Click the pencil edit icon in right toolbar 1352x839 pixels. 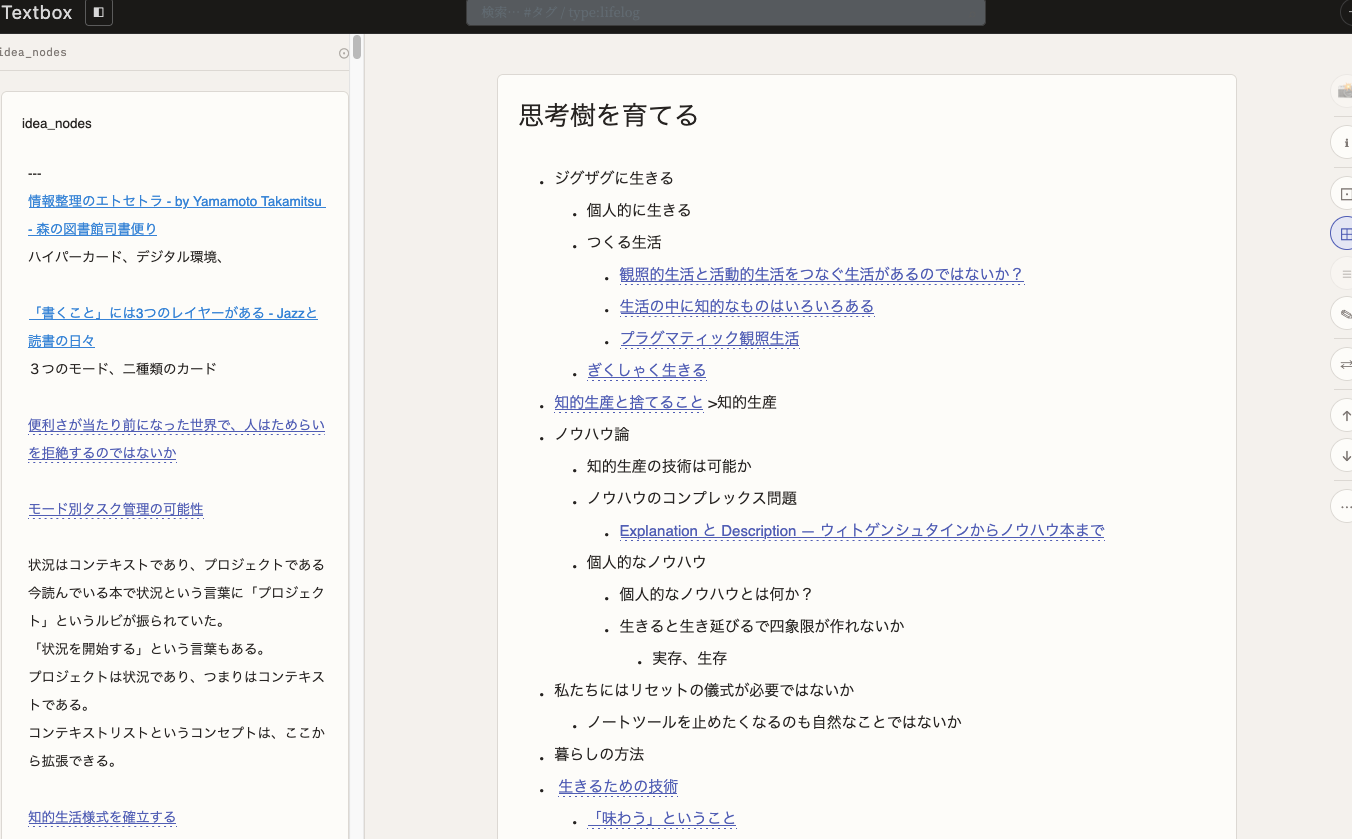pos(1342,314)
